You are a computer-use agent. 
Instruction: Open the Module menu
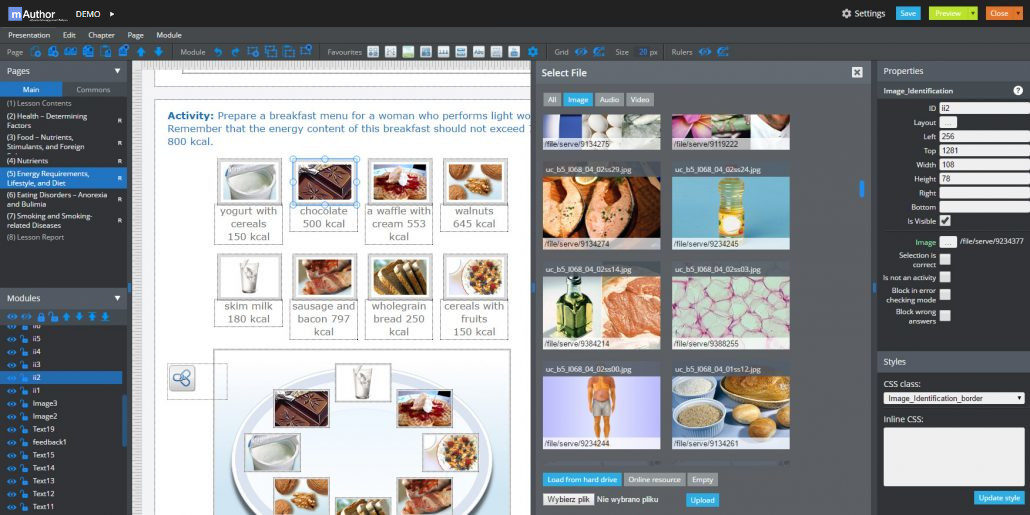pyautogui.click(x=169, y=35)
